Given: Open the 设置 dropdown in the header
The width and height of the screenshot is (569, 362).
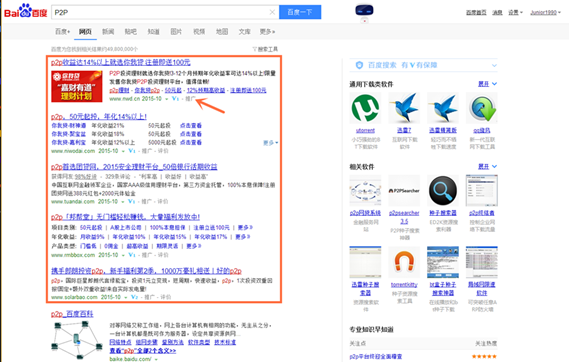Looking at the screenshot, I should (x=515, y=13).
